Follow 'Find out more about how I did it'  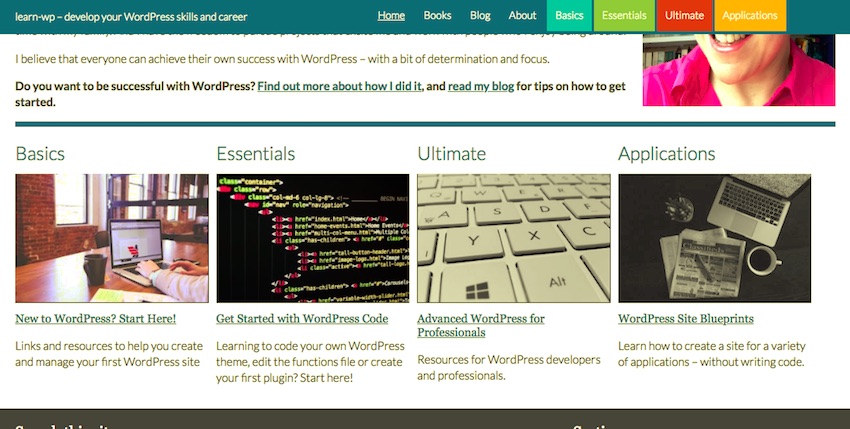pyautogui.click(x=340, y=87)
